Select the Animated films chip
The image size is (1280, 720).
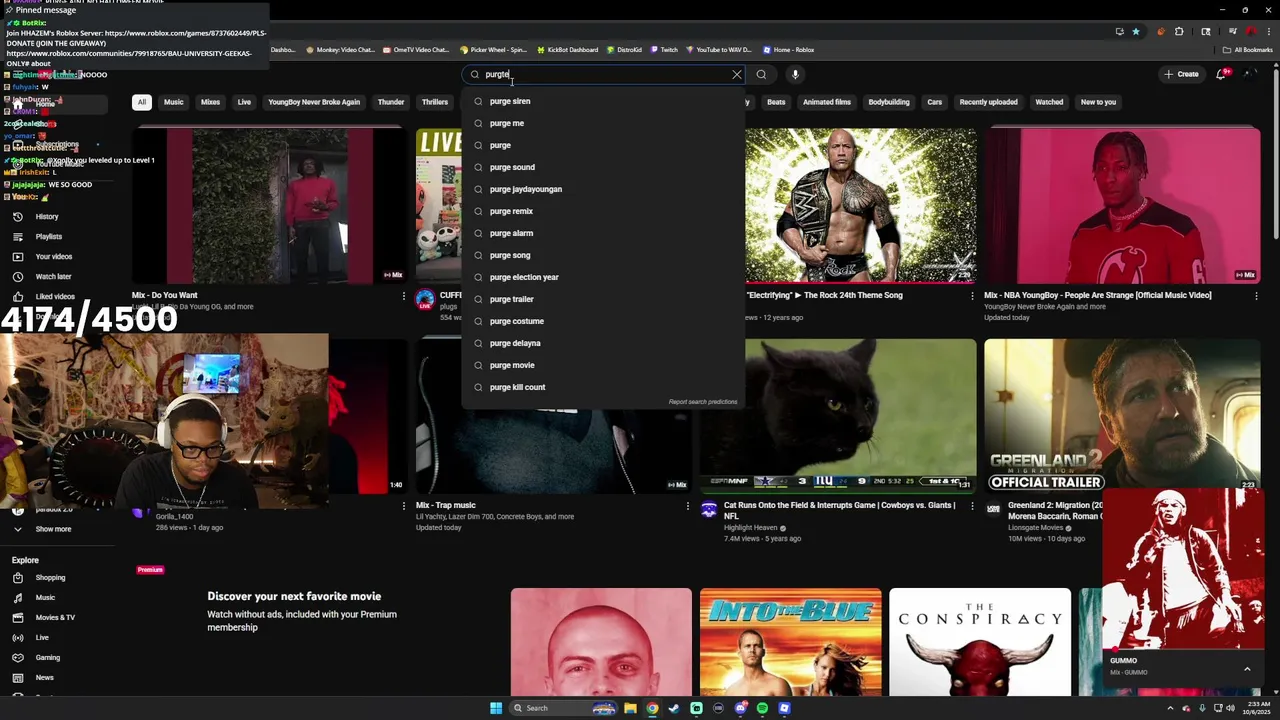point(827,102)
